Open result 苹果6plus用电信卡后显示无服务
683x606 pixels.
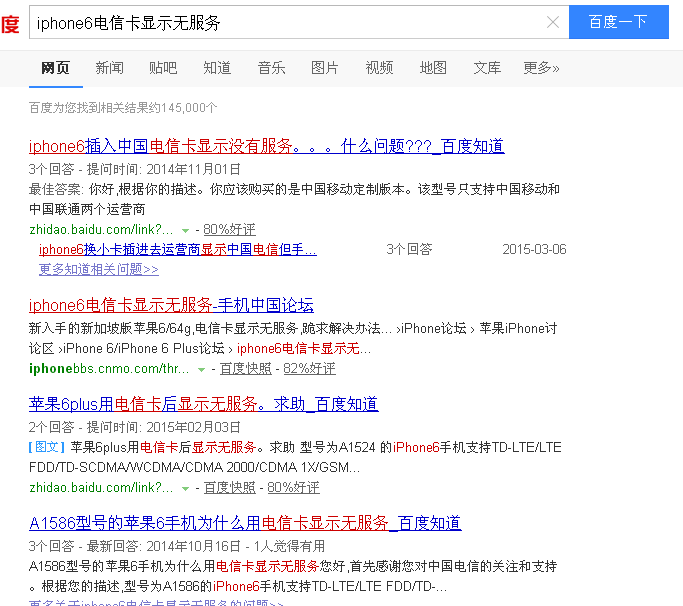tap(204, 404)
